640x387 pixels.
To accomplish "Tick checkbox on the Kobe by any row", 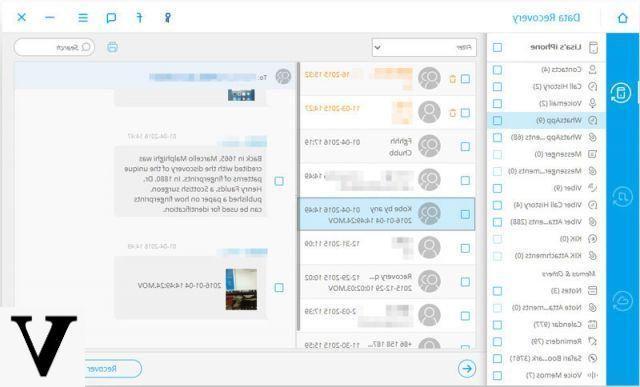I will click(465, 214).
